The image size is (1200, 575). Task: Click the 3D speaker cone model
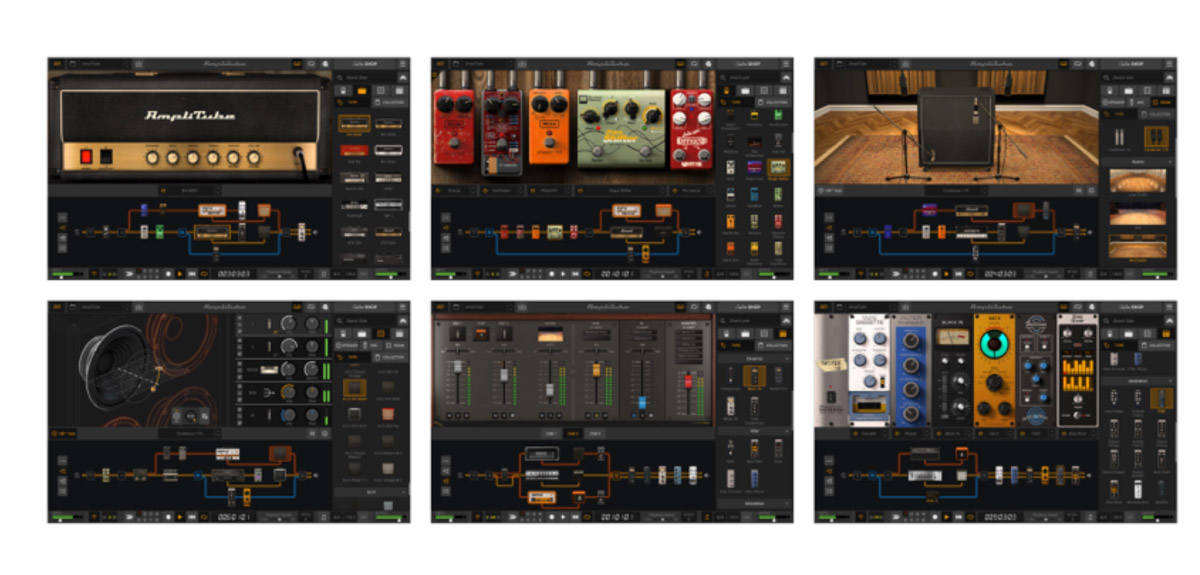click(x=118, y=367)
